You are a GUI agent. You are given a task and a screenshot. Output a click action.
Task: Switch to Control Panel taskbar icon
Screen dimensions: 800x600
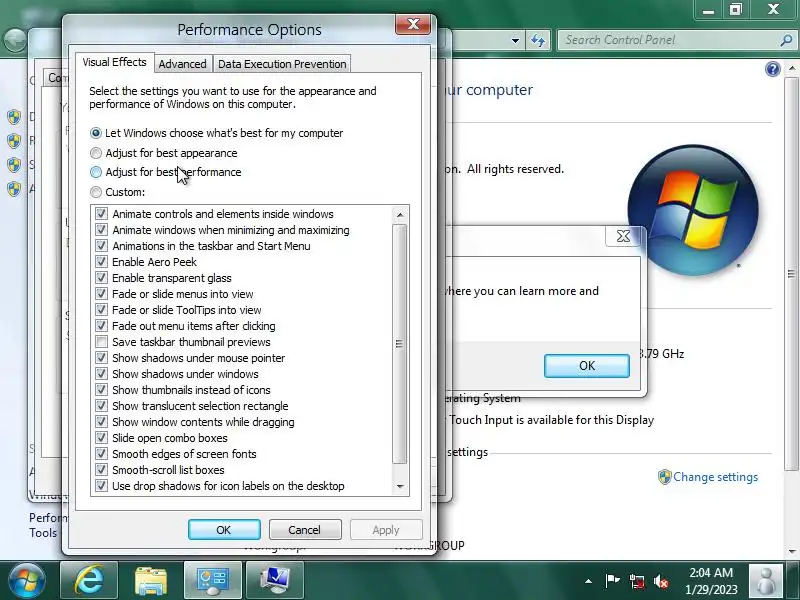click(213, 581)
